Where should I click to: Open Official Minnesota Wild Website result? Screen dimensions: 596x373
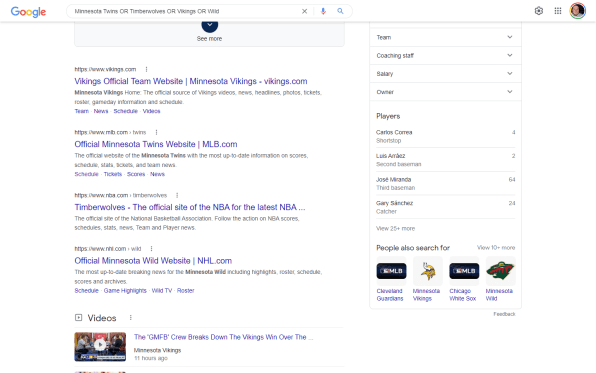tap(153, 261)
